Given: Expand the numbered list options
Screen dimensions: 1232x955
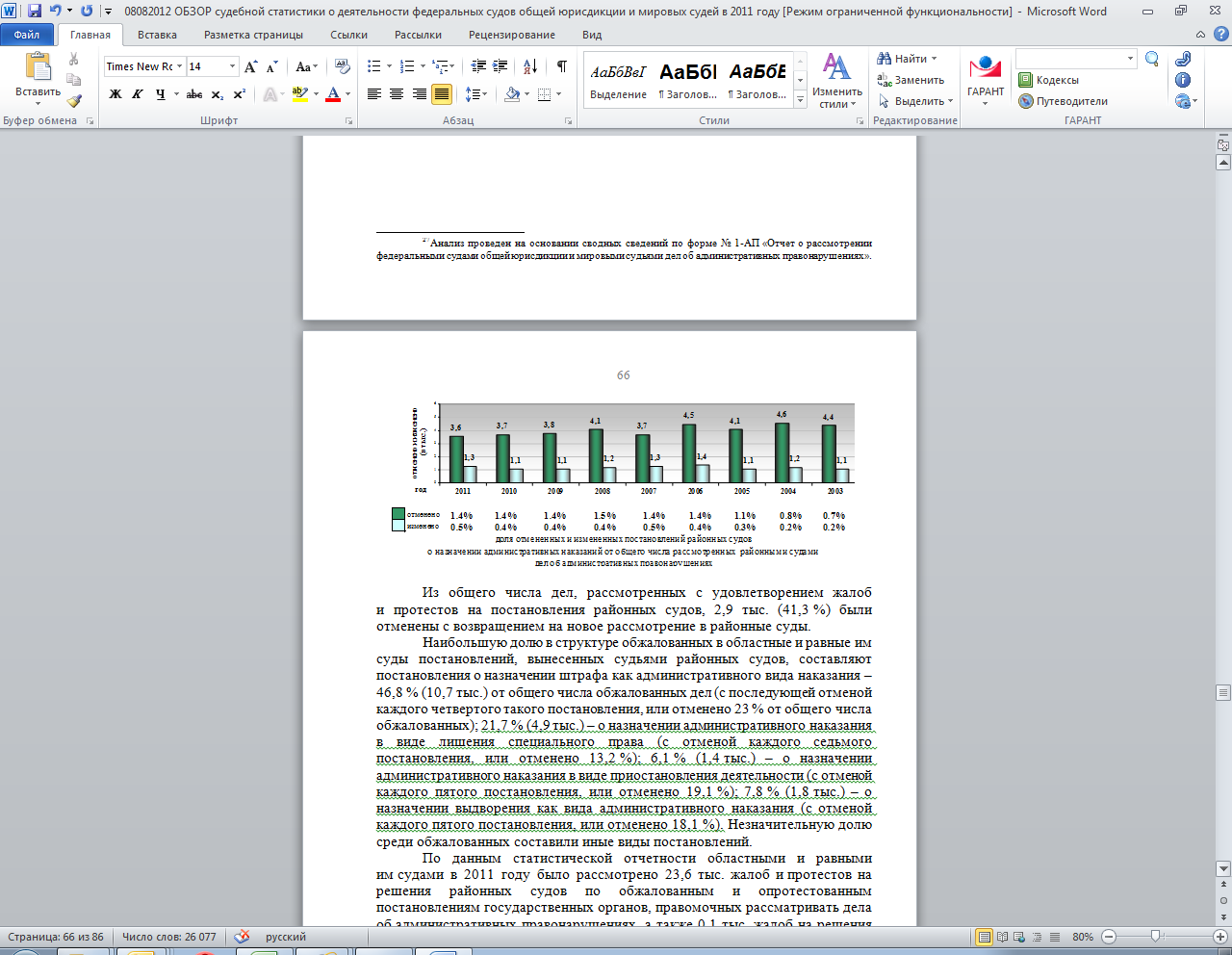Looking at the screenshot, I should pyautogui.click(x=422, y=66).
